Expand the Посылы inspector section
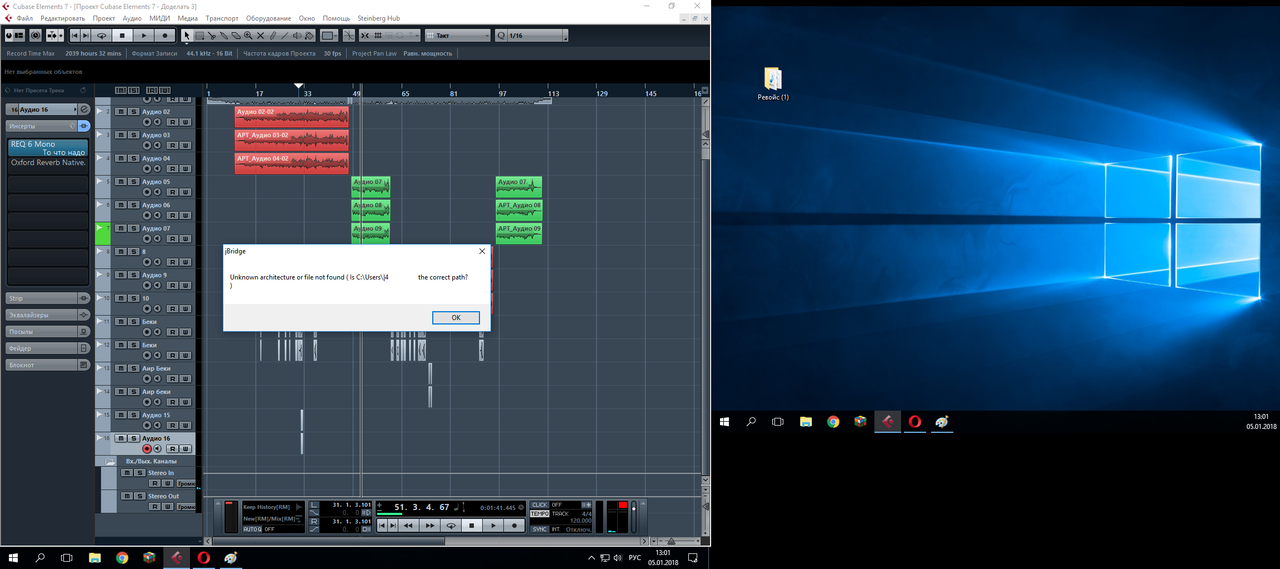 pos(46,331)
